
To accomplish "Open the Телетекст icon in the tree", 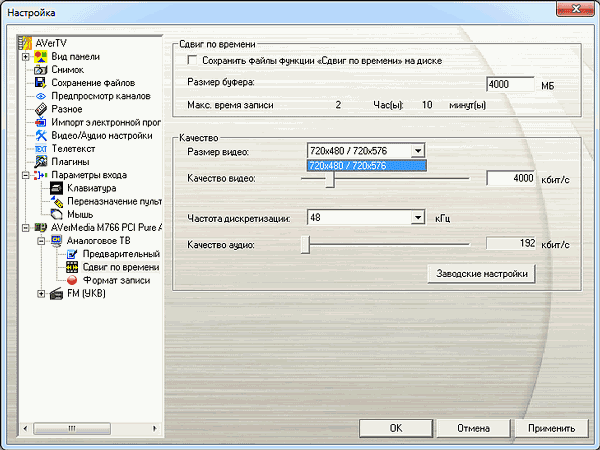I will tap(41, 149).
